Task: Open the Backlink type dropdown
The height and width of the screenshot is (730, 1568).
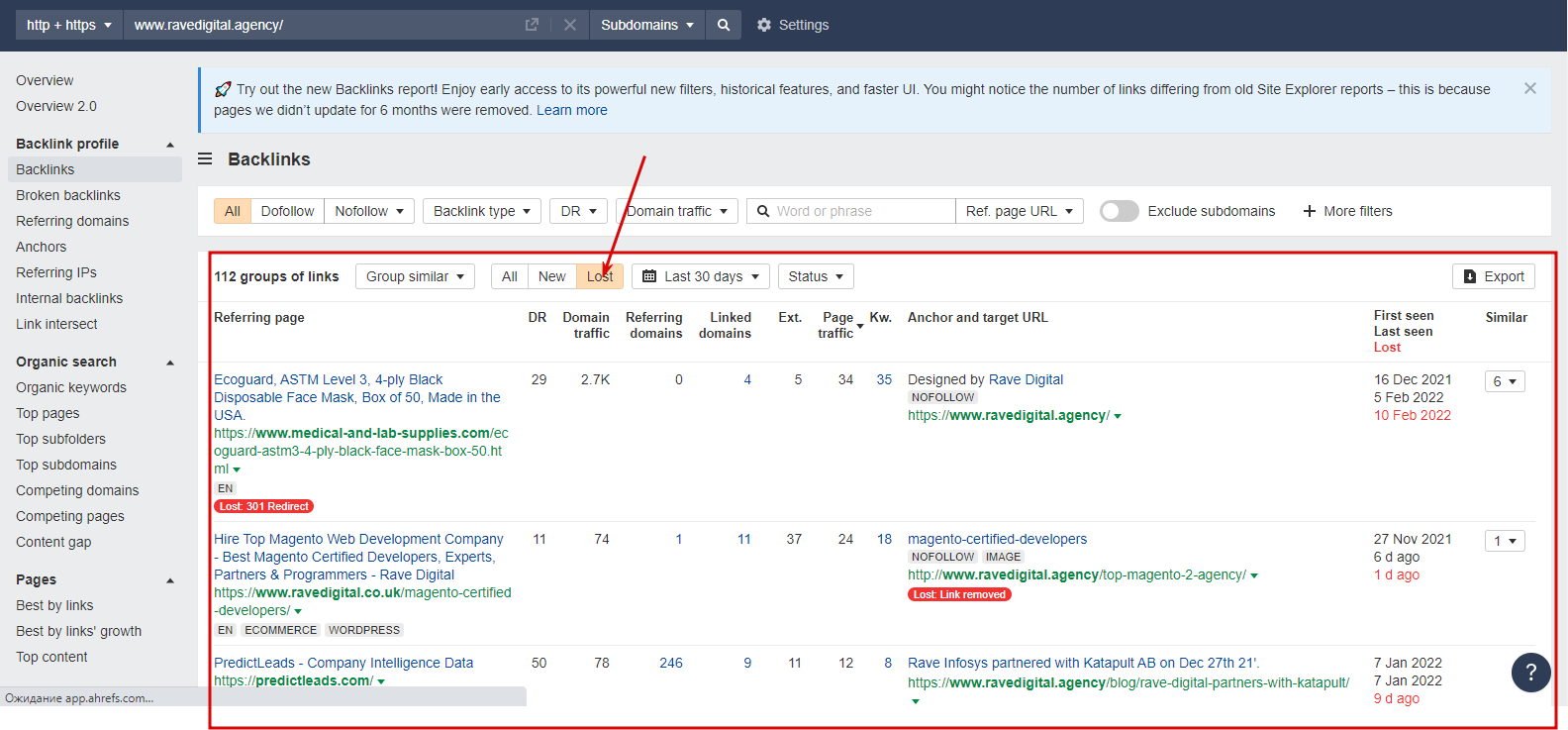Action: (482, 211)
